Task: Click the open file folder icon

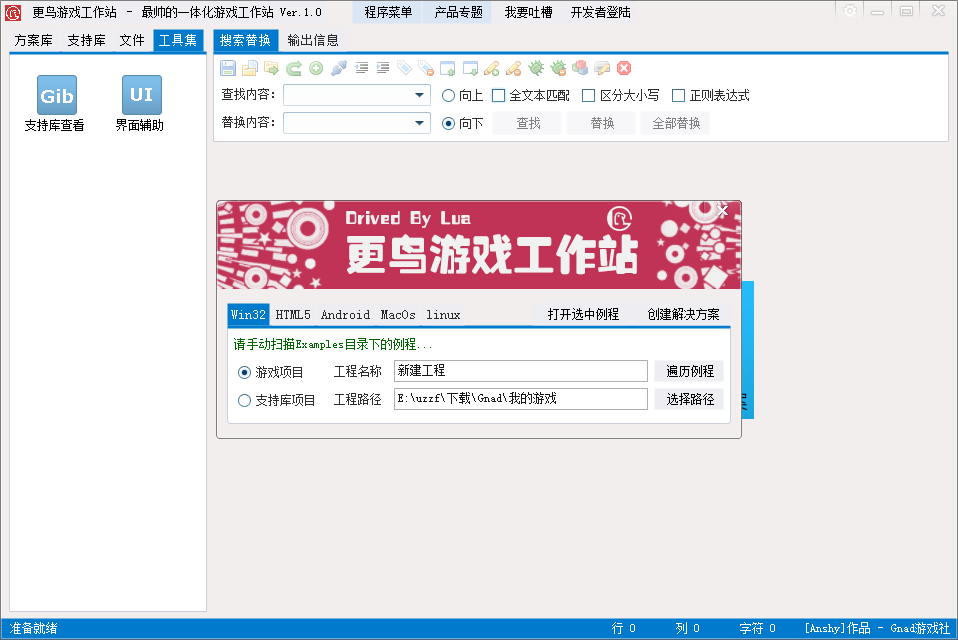Action: pyautogui.click(x=250, y=68)
